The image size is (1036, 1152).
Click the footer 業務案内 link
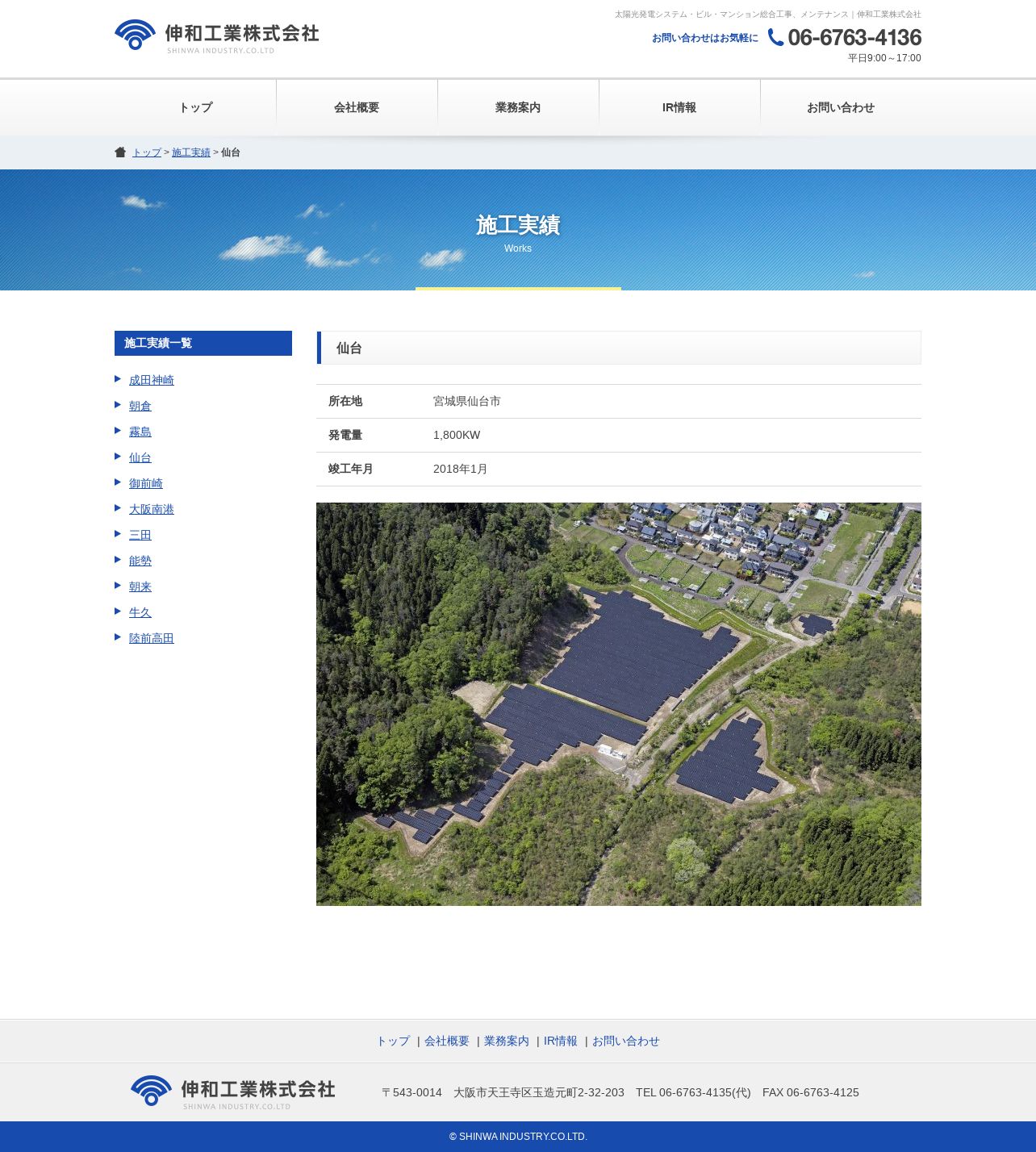pyautogui.click(x=507, y=1041)
